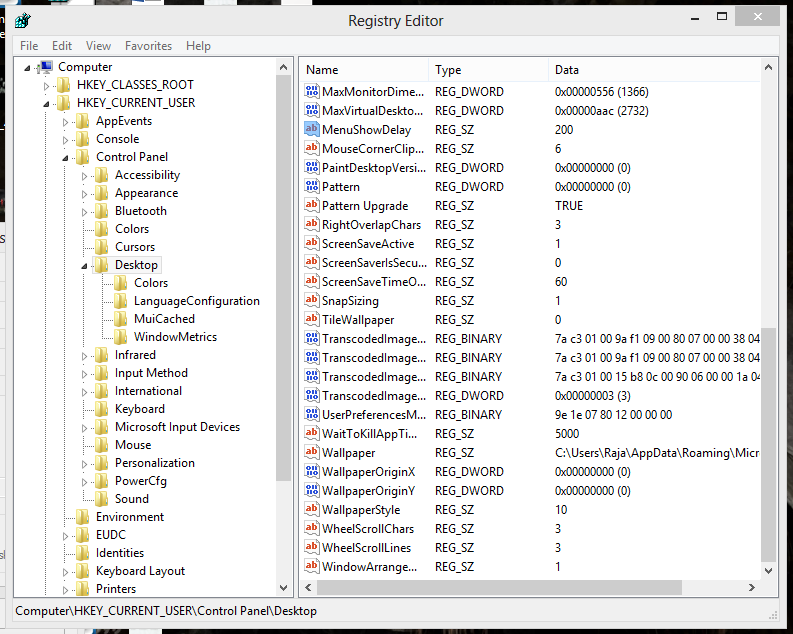Screen dimensions: 793x634
Task: Select the Identities key label
Action: (x=120, y=553)
